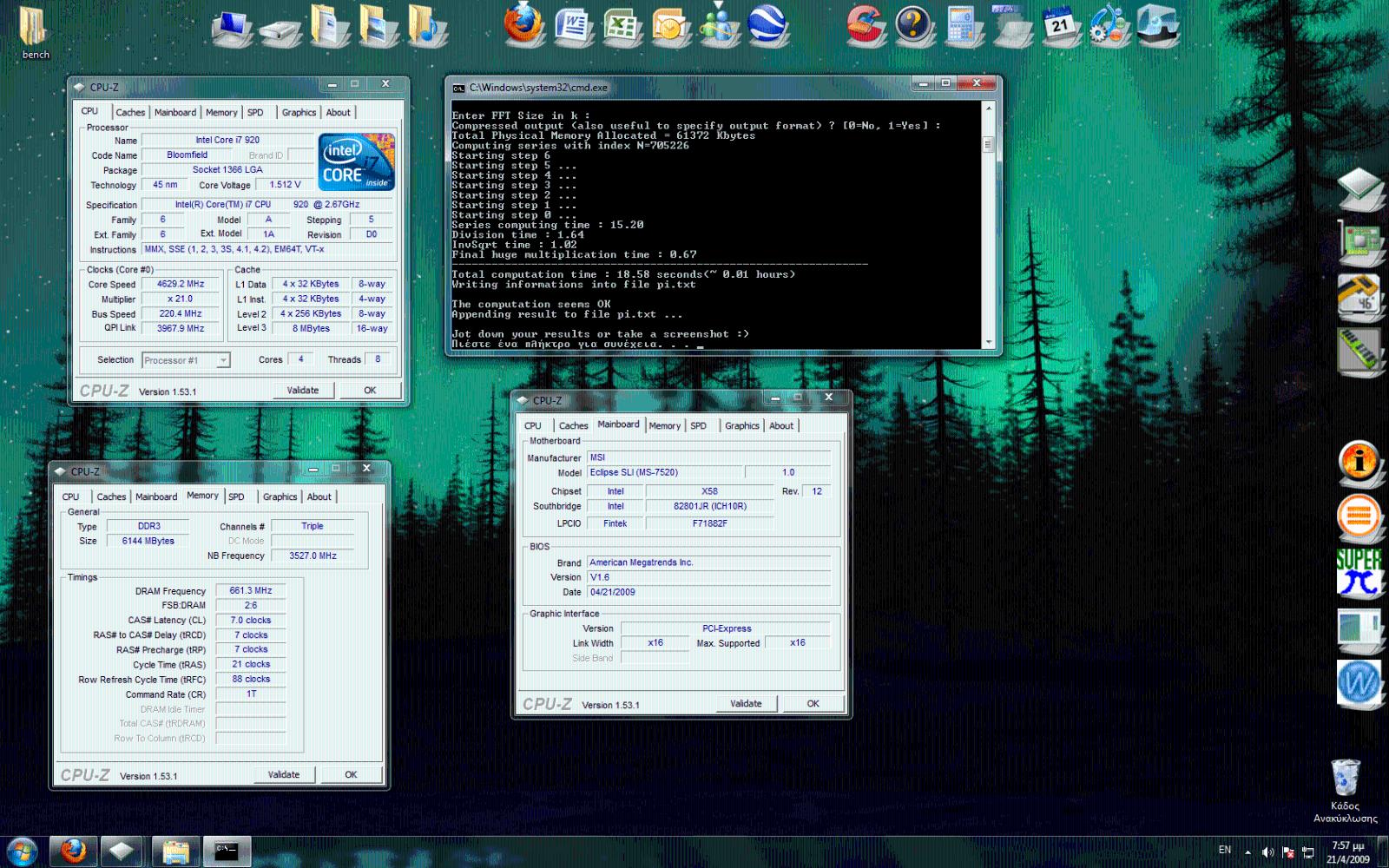Open the blue W icon in the right dock

(1359, 683)
